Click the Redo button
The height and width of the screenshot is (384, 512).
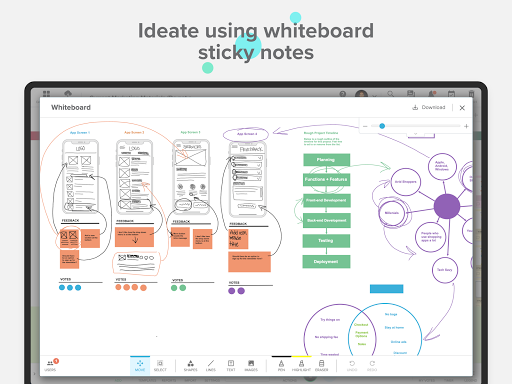point(372,366)
